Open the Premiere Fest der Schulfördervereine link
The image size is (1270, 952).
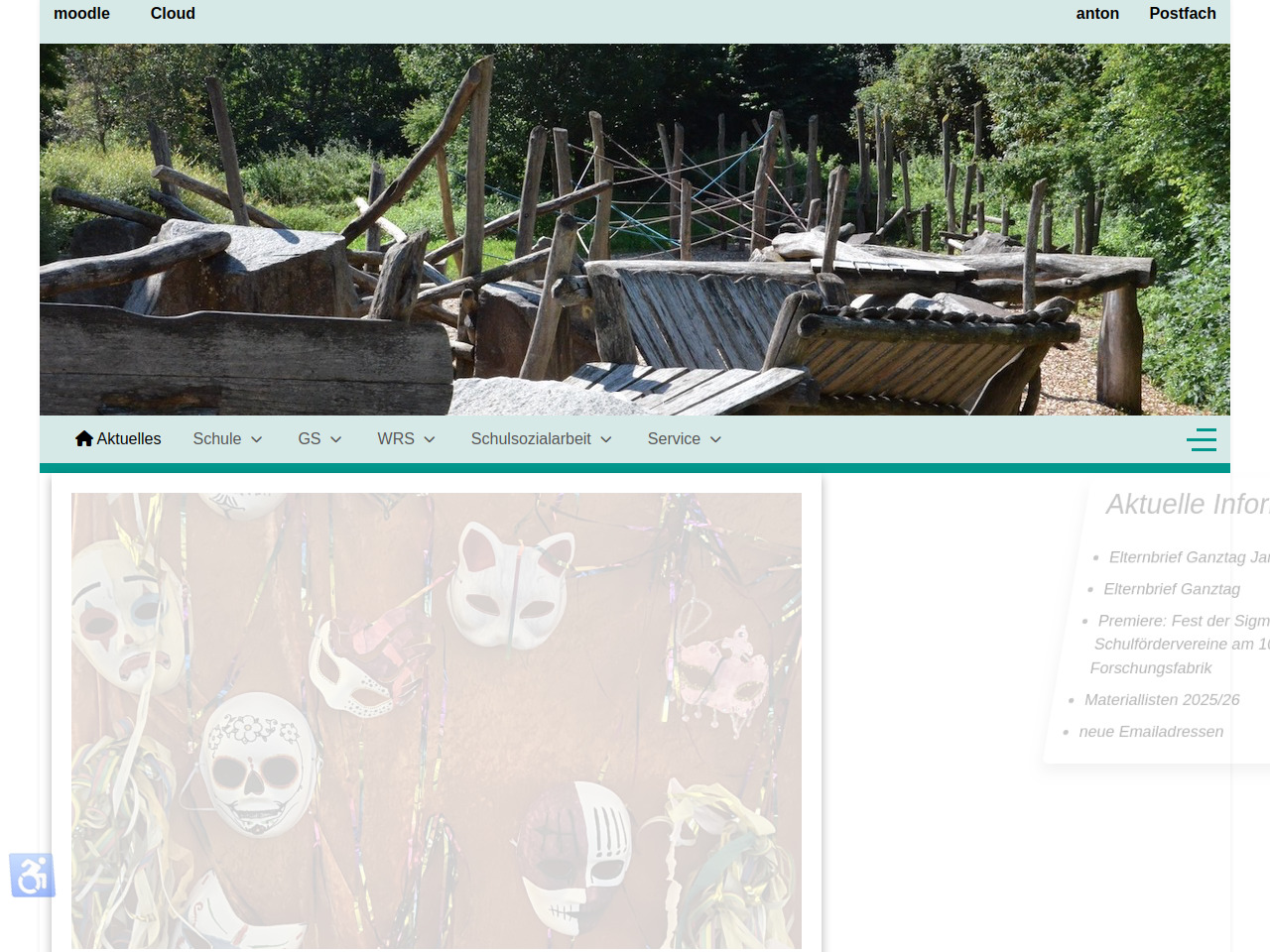1181,621
